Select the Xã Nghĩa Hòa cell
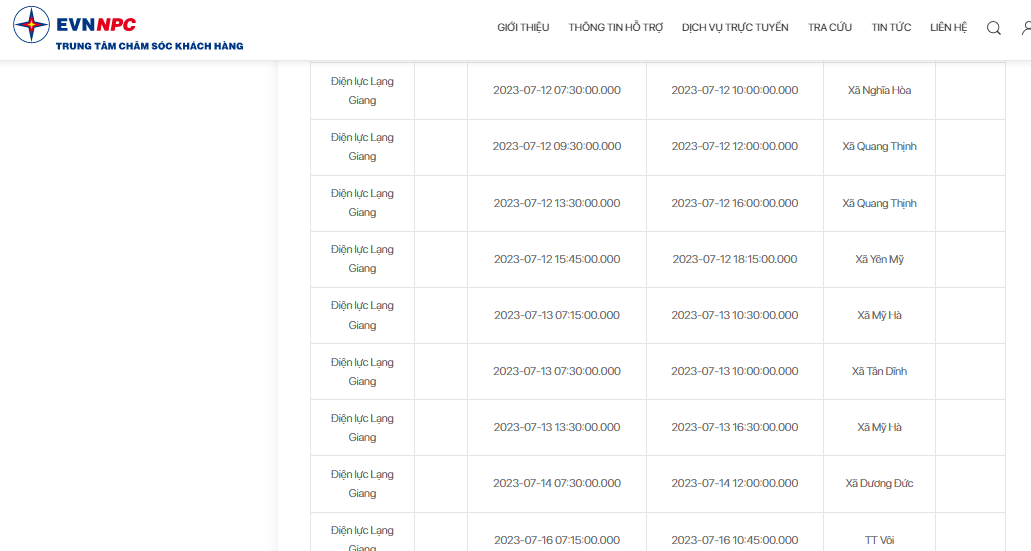The width and height of the screenshot is (1031, 551). click(x=879, y=91)
